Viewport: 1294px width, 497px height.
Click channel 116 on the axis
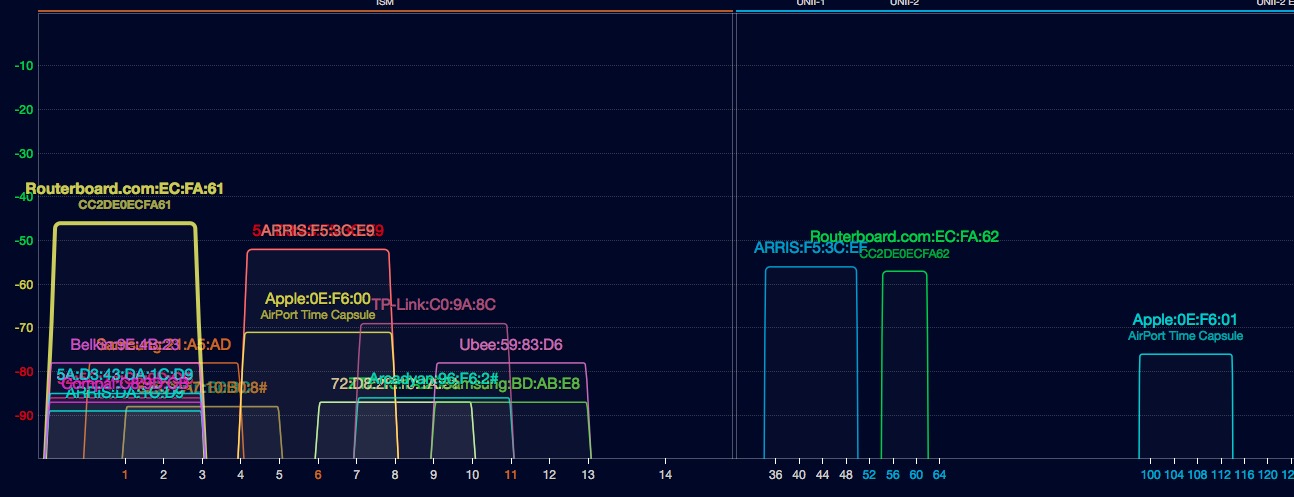click(1244, 475)
